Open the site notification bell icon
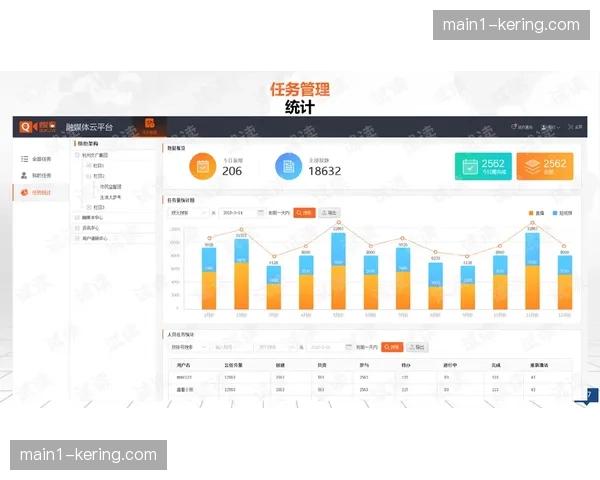Viewport: 600px width, 480px height. [514, 127]
